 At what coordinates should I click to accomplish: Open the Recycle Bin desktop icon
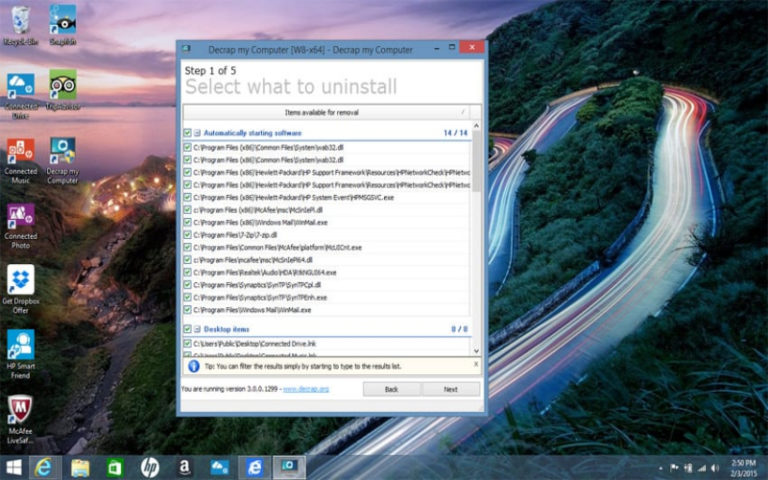[x=20, y=22]
